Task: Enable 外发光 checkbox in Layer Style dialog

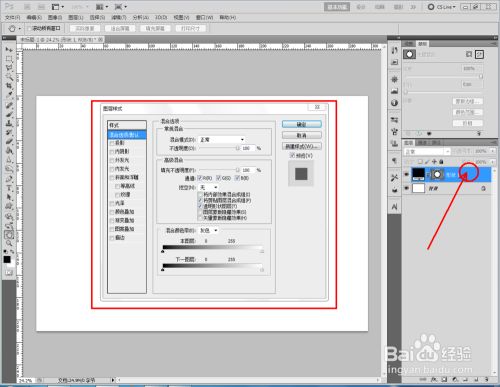Action: 112,160
